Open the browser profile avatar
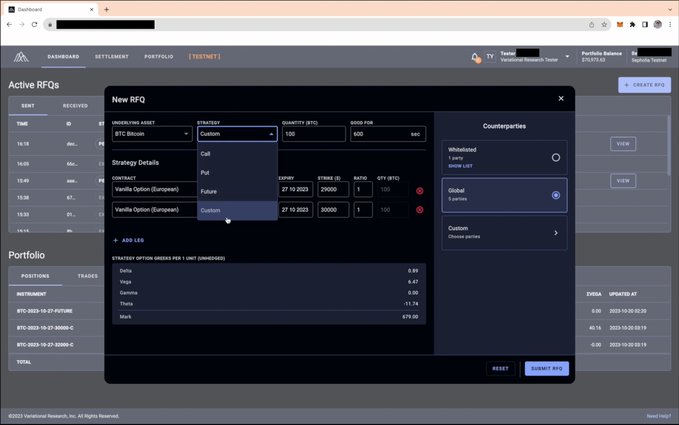The width and height of the screenshot is (679, 425). [x=657, y=25]
